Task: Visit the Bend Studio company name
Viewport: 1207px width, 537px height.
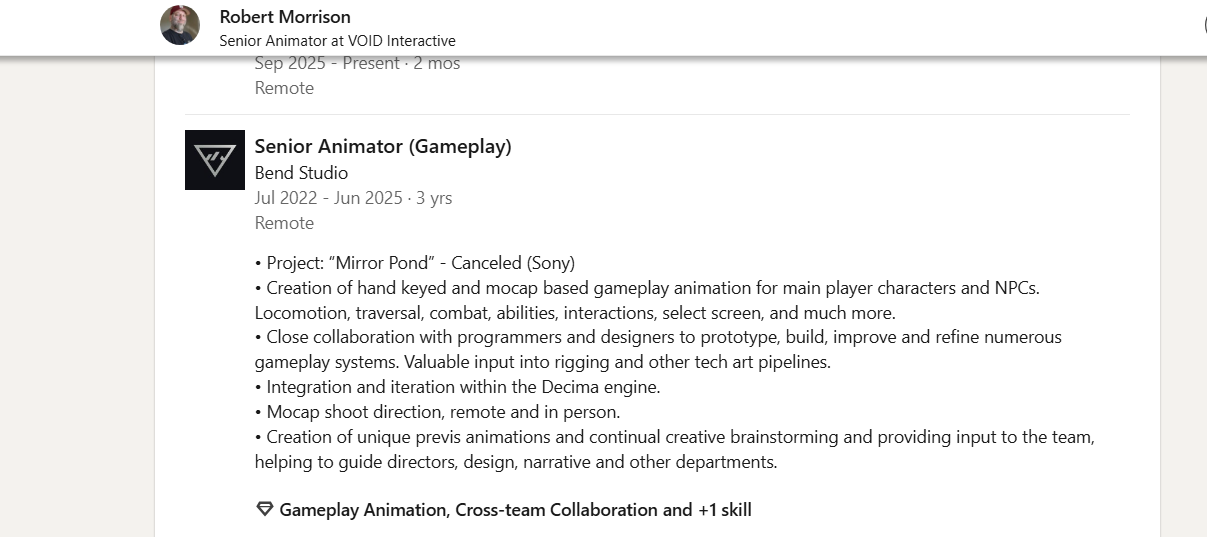Action: 301,173
